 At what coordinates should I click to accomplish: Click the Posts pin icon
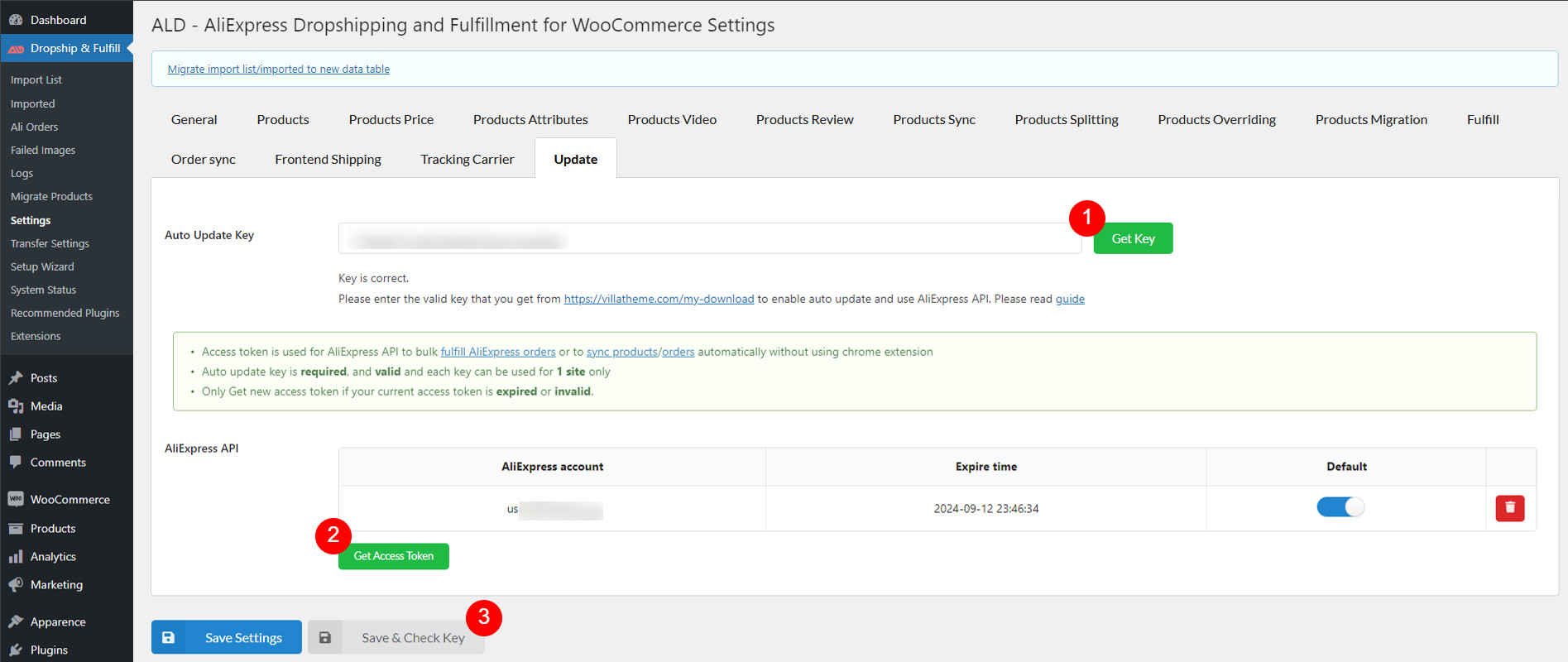click(x=16, y=378)
